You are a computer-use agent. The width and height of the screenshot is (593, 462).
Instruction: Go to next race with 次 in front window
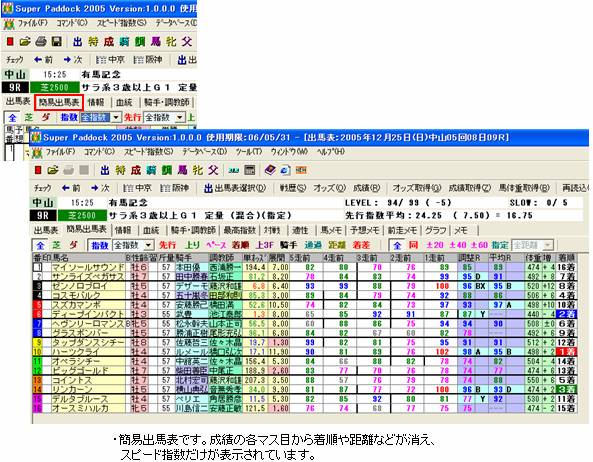pos(100,188)
